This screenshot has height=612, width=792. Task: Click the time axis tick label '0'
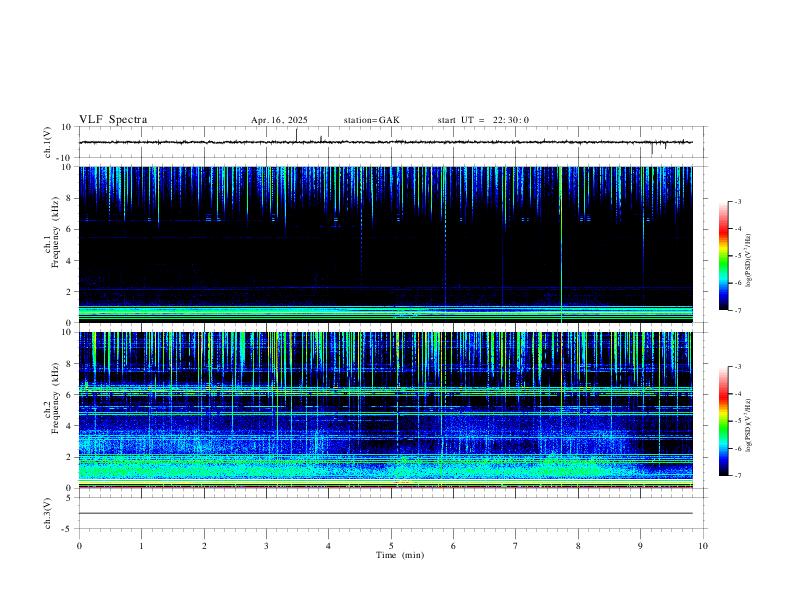pyautogui.click(x=79, y=546)
